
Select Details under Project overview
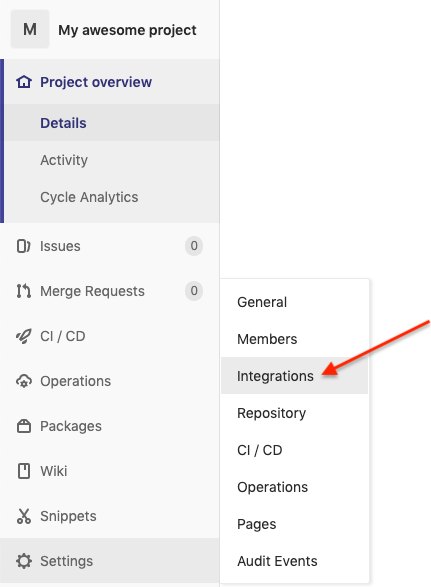[x=63, y=123]
